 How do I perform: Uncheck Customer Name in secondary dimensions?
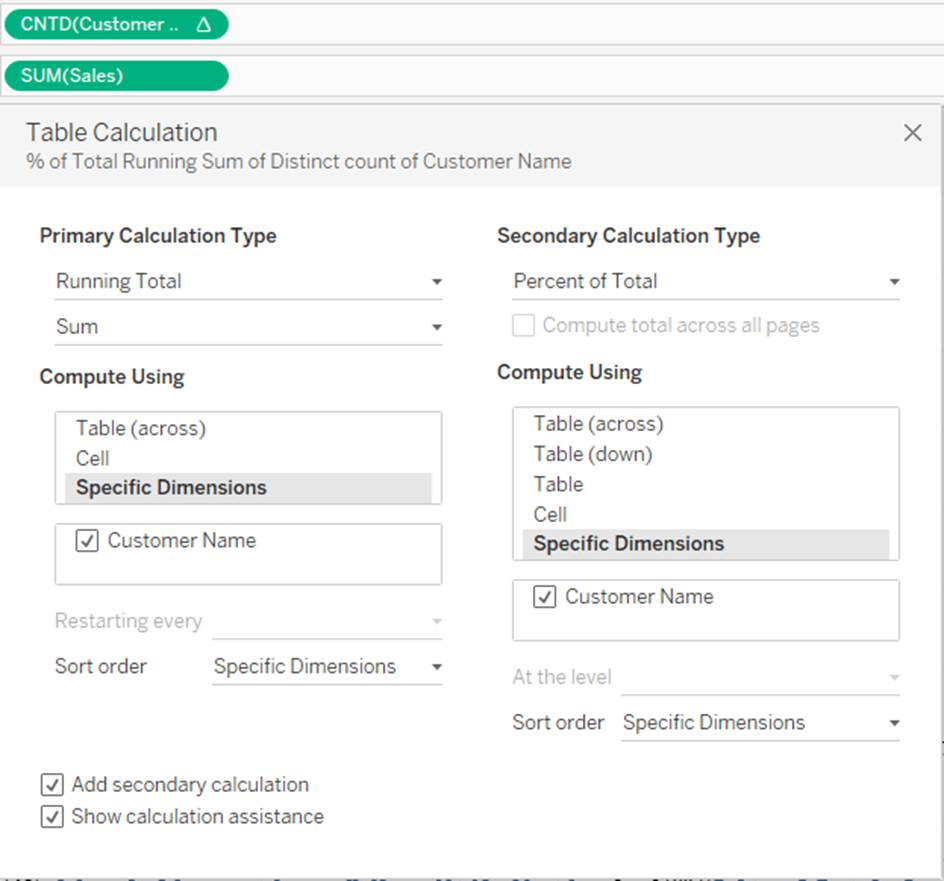545,597
